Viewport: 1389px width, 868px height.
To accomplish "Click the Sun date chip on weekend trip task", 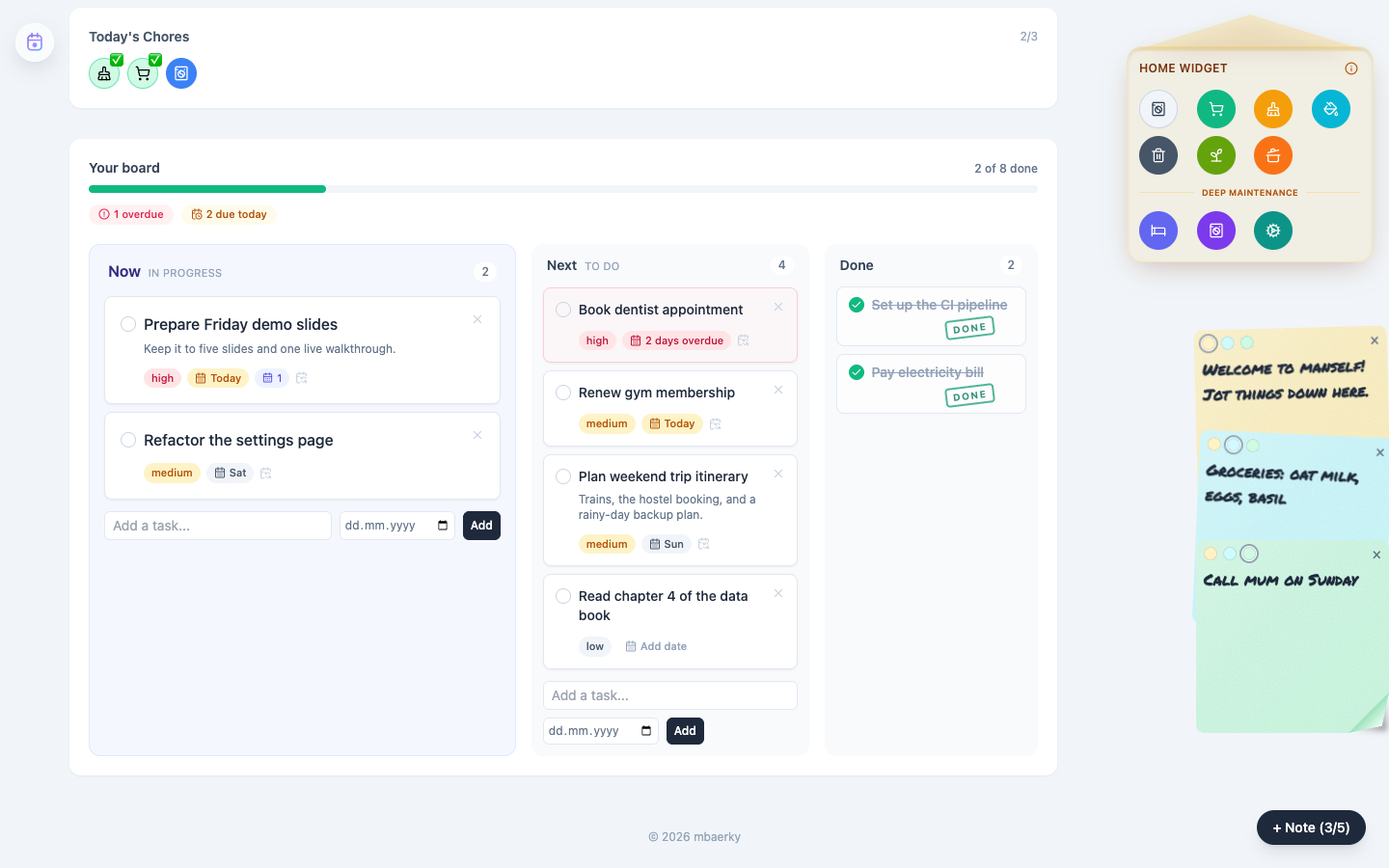I will pos(667,544).
